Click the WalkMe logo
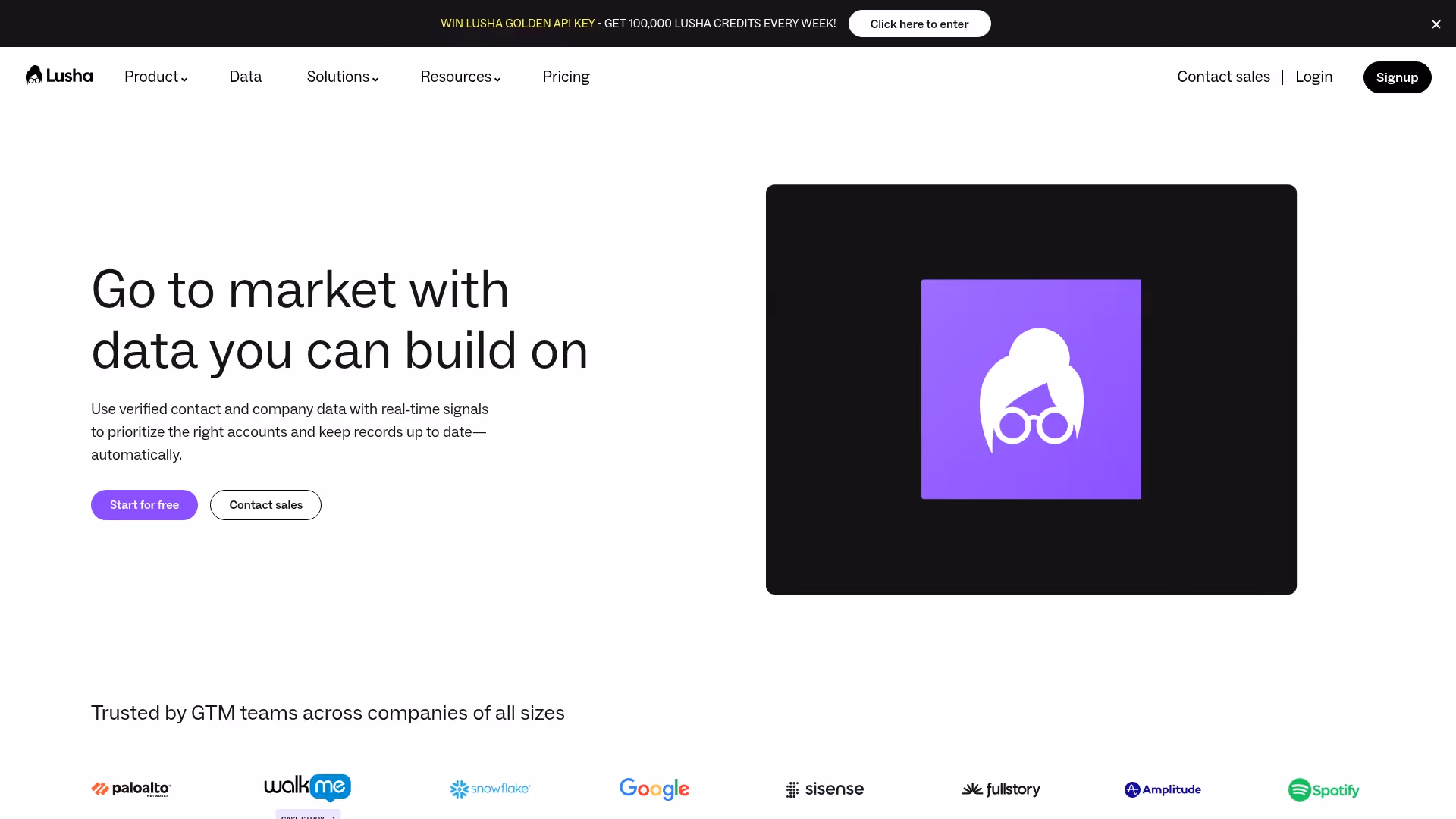The height and width of the screenshot is (819, 1456). coord(307,787)
